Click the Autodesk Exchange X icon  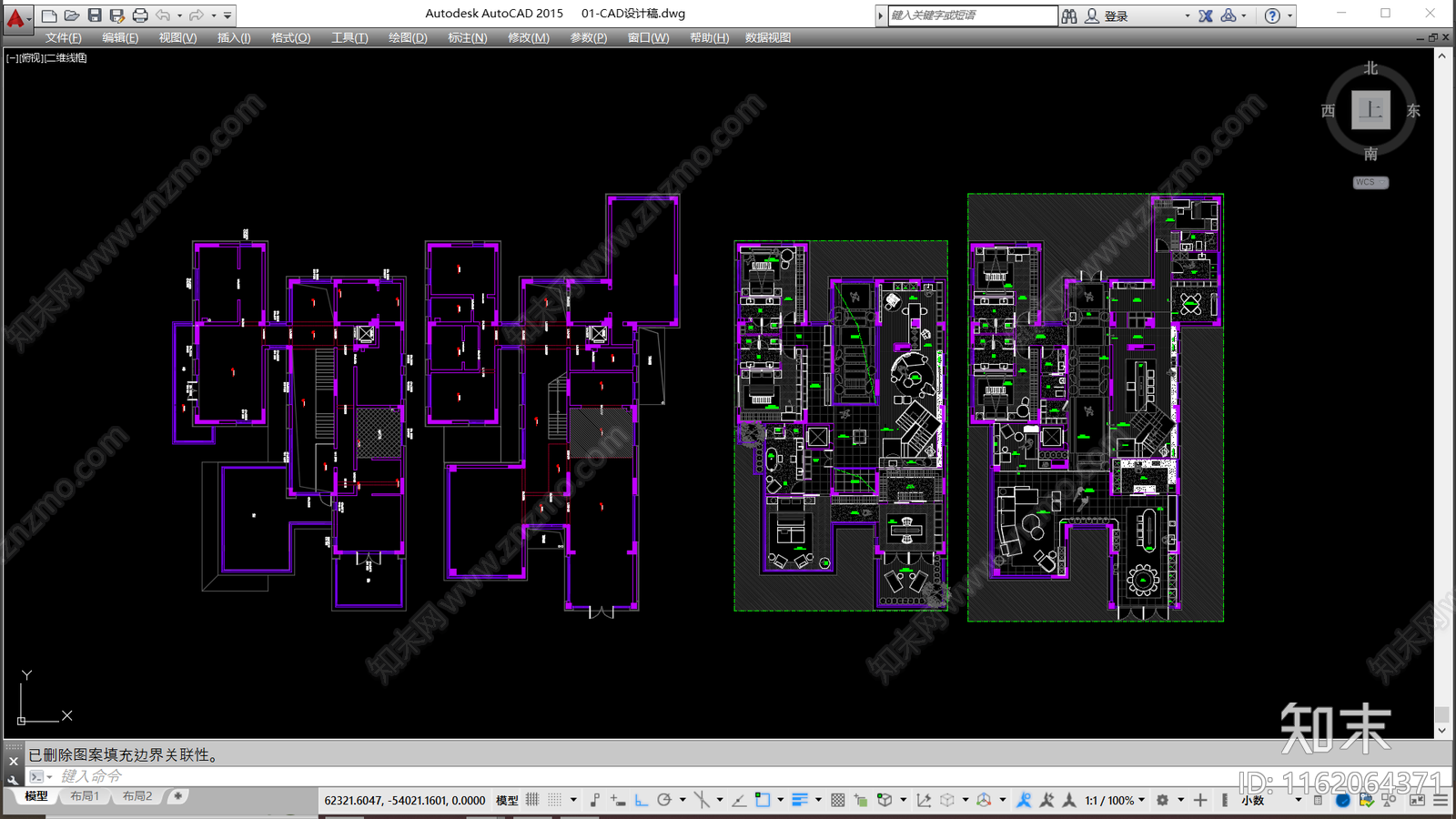[x=1206, y=15]
